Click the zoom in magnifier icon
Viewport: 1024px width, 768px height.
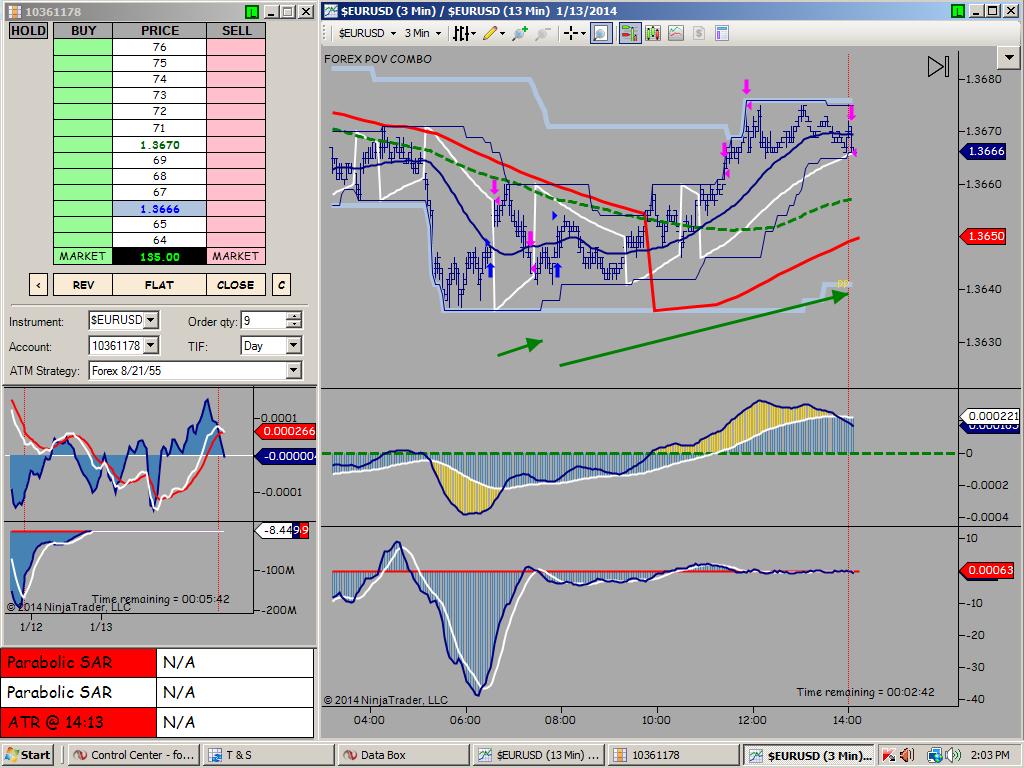[520, 33]
